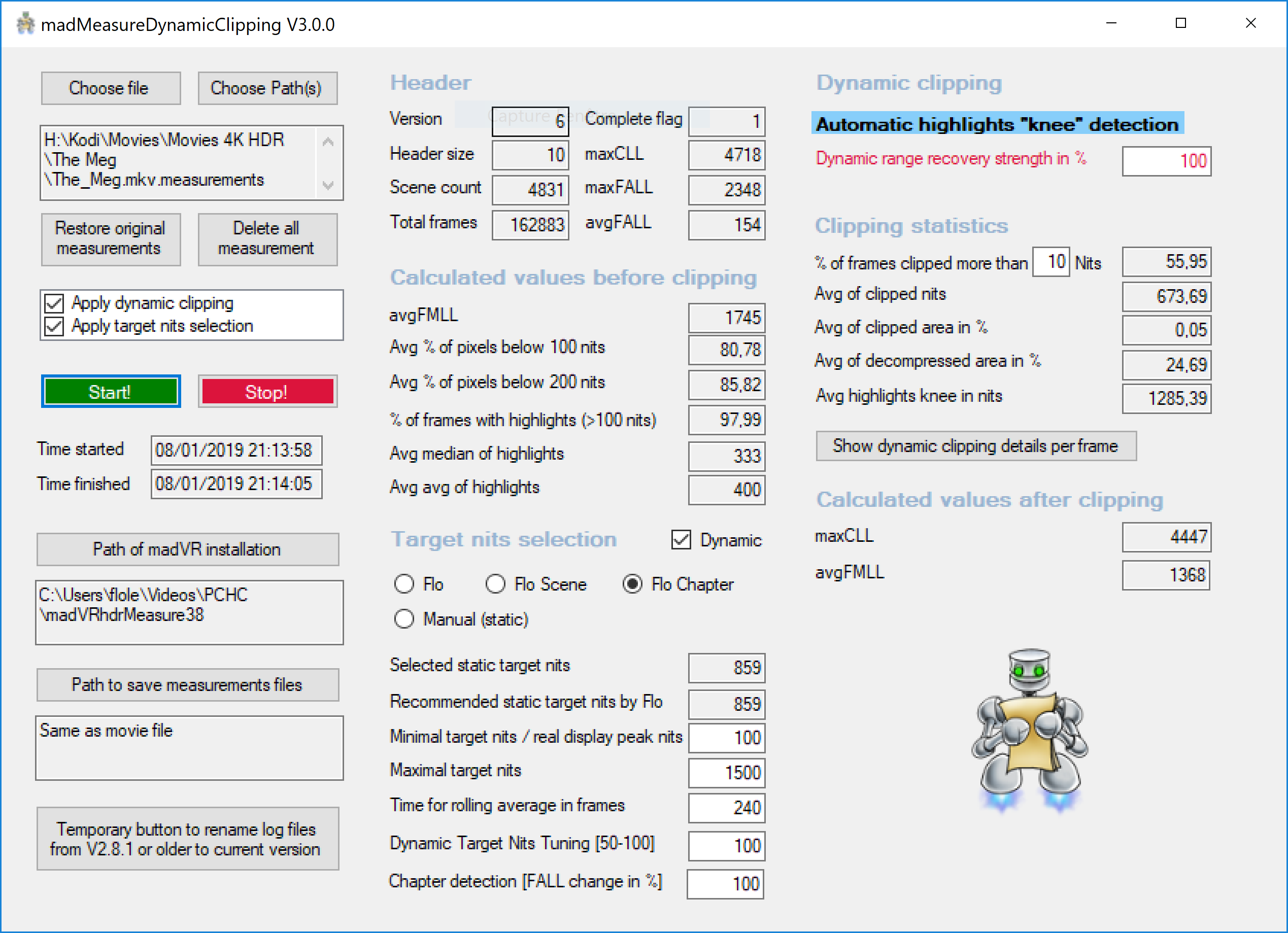Click the Time started field

tap(236, 451)
